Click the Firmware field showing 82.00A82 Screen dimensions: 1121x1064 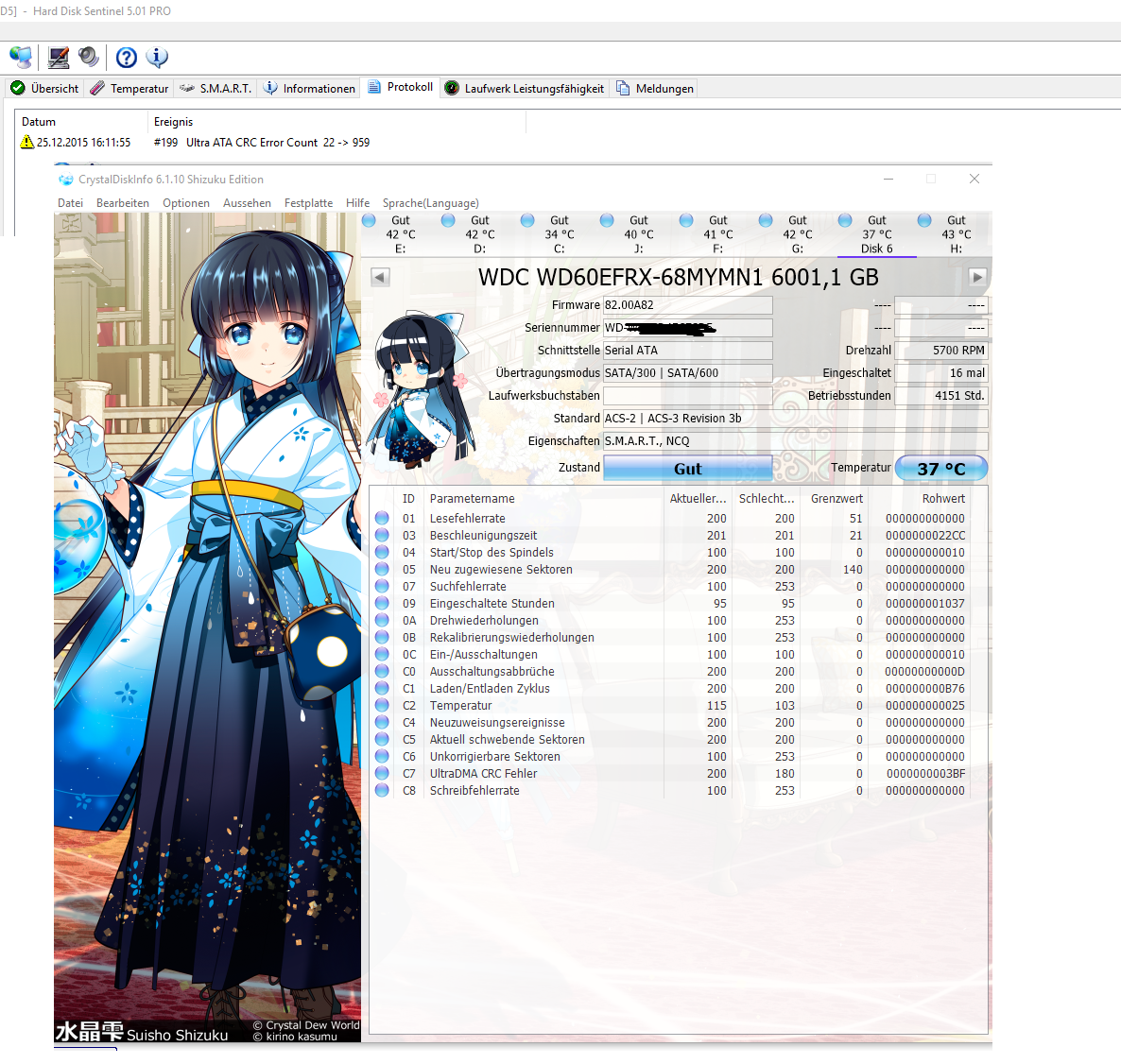(688, 305)
